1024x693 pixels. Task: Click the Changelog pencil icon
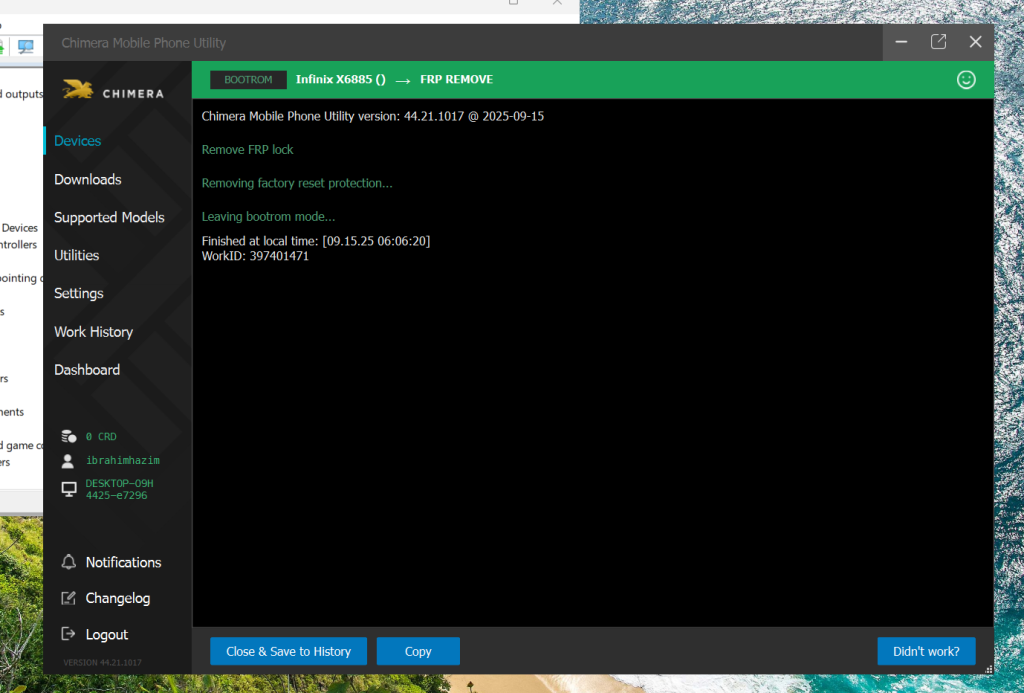coord(68,598)
